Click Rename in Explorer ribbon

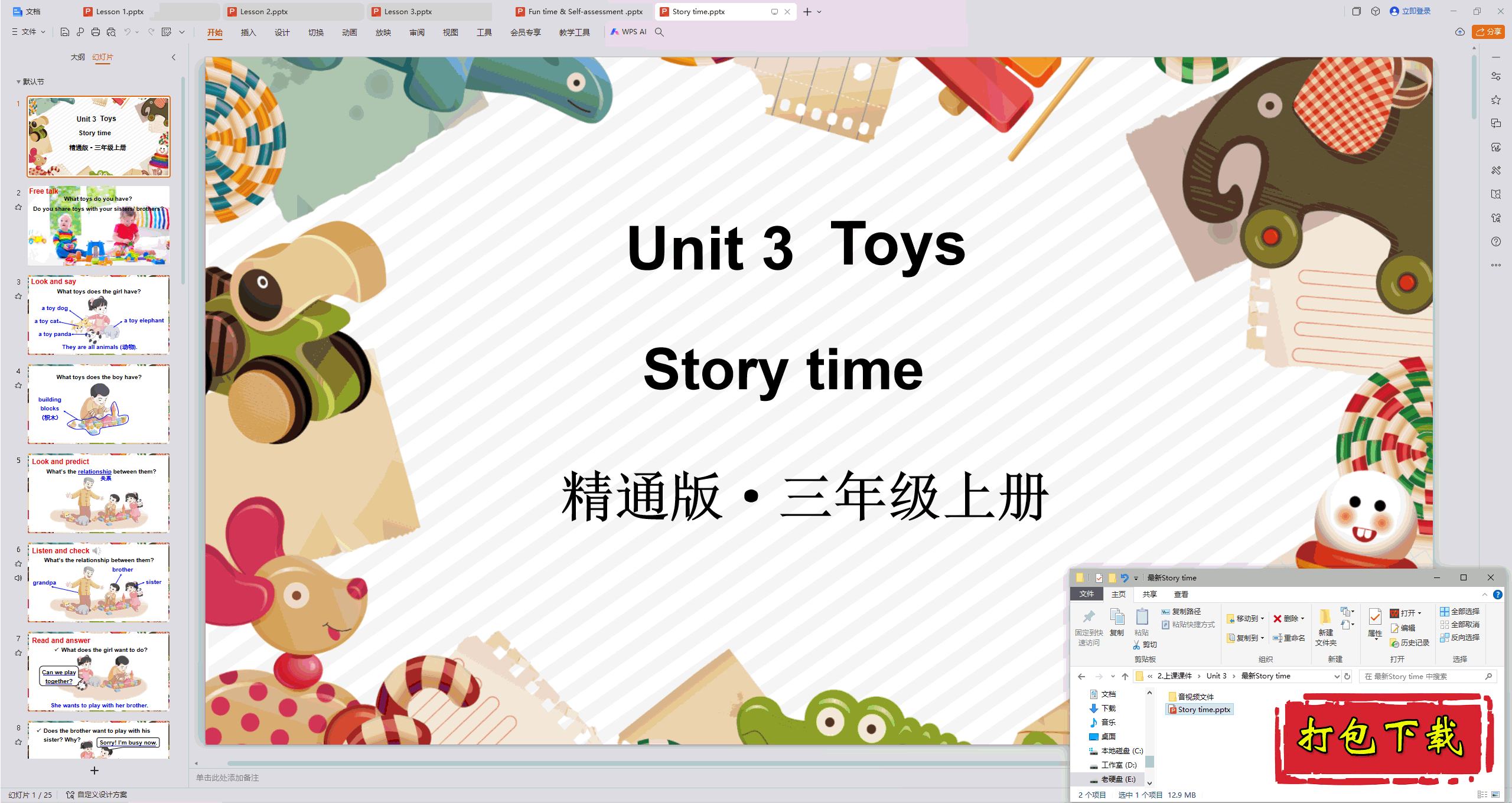[x=1289, y=638]
